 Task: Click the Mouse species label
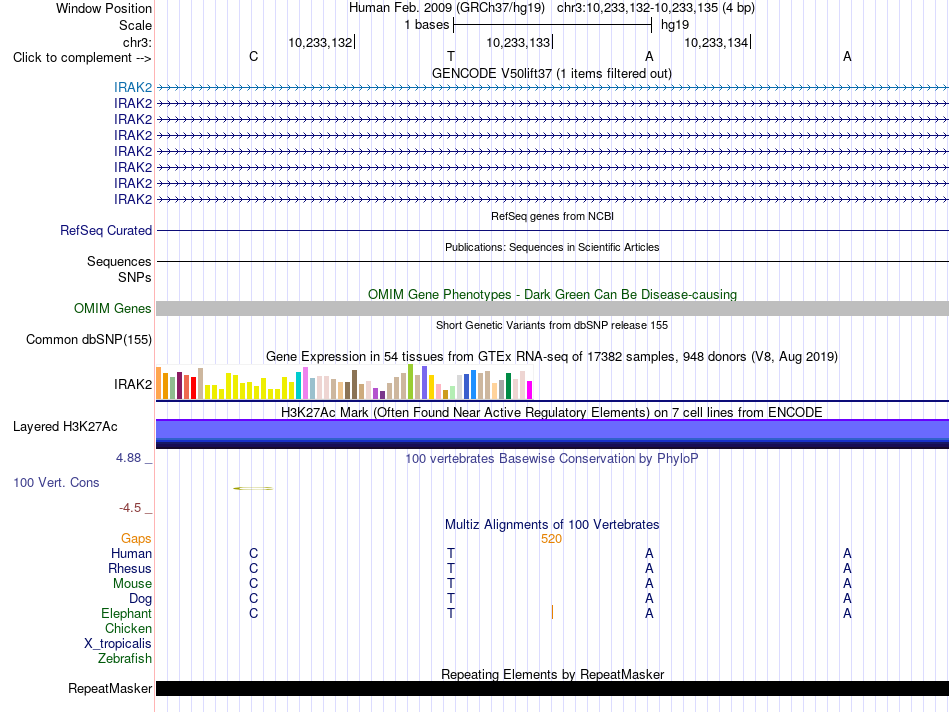132,584
